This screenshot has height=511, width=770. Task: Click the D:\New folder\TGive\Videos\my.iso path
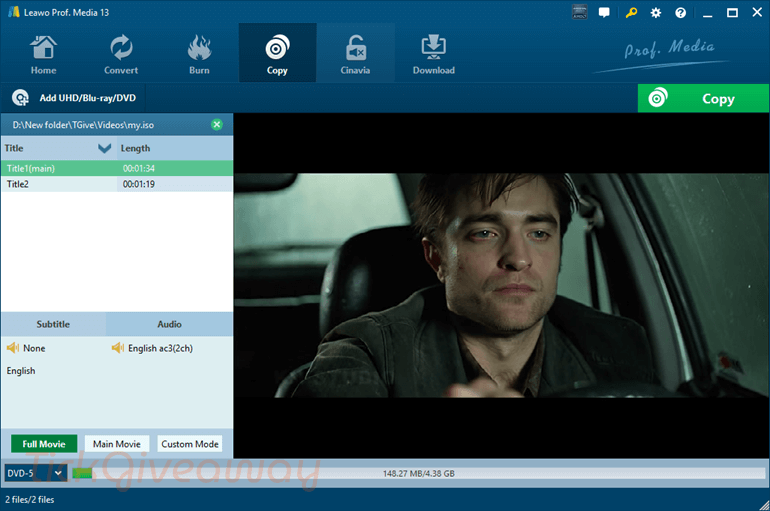pos(83,125)
